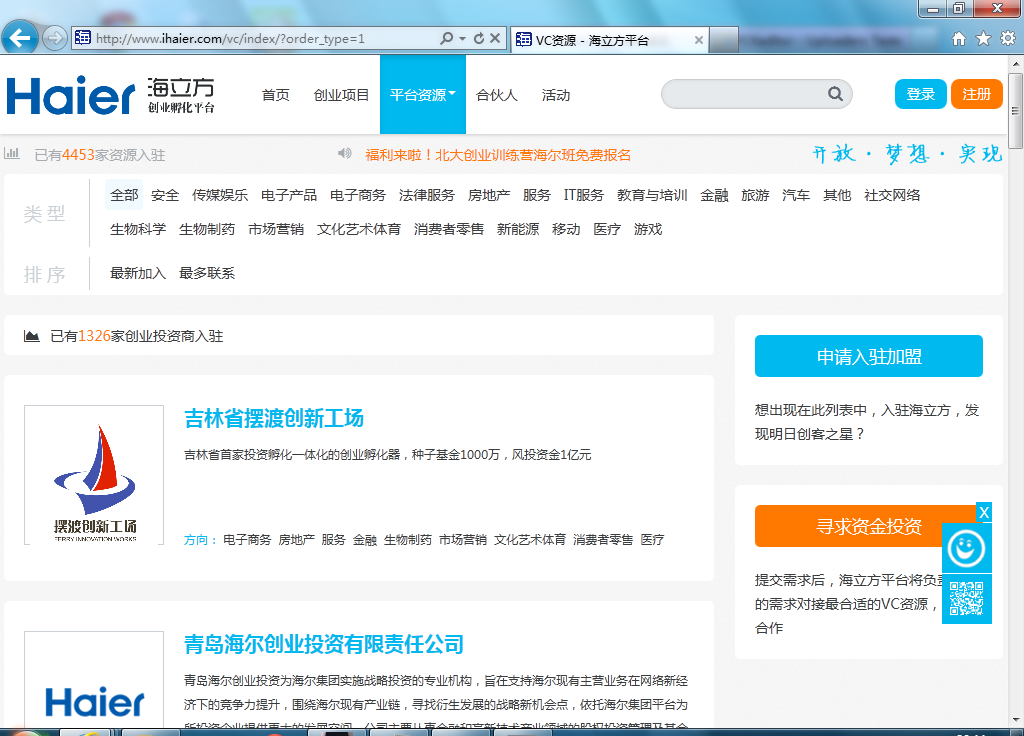
Task: Filter by 消费者零售 type in the 类型 row
Action: click(x=449, y=229)
